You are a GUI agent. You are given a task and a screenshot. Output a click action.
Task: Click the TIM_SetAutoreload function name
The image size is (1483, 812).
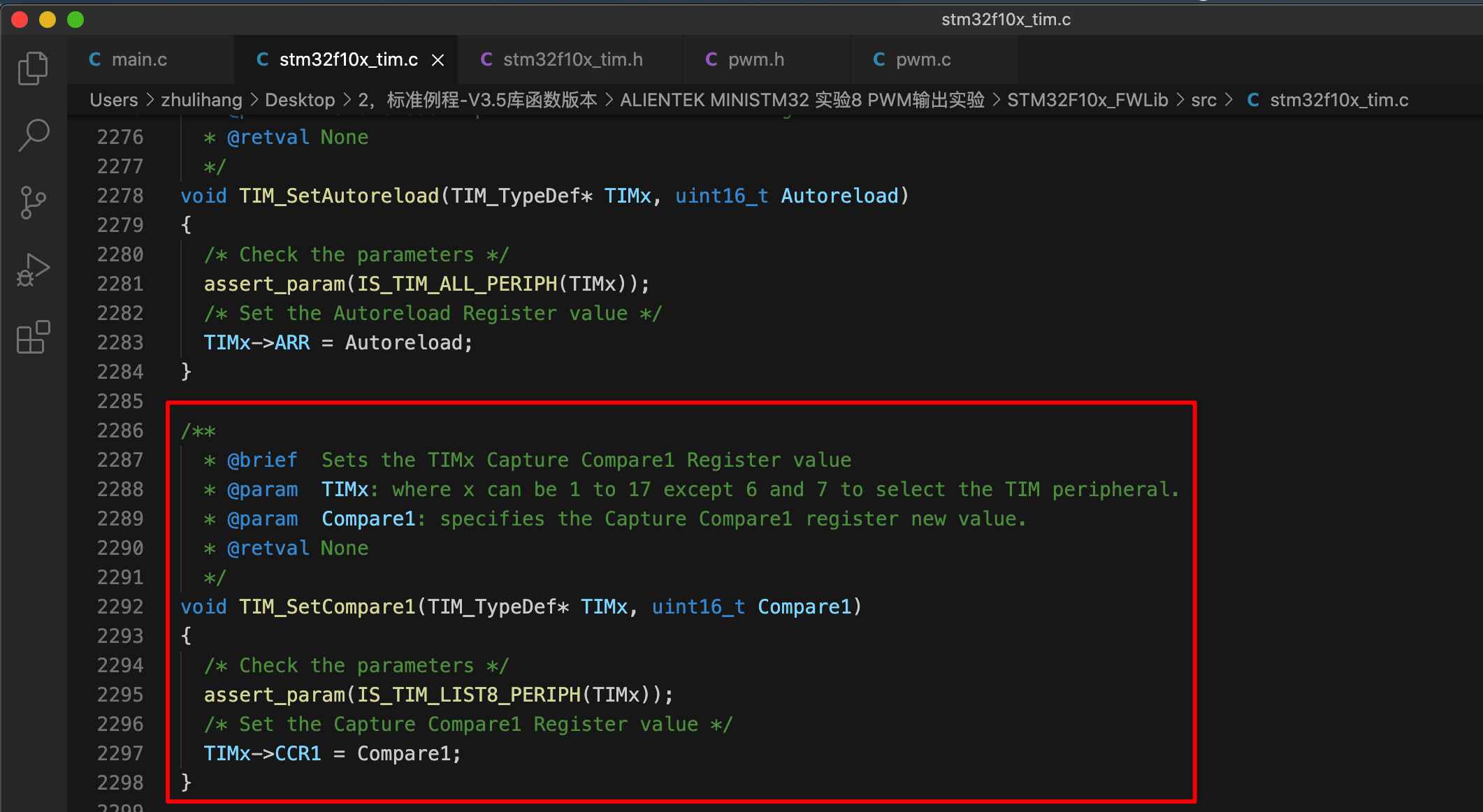(339, 196)
